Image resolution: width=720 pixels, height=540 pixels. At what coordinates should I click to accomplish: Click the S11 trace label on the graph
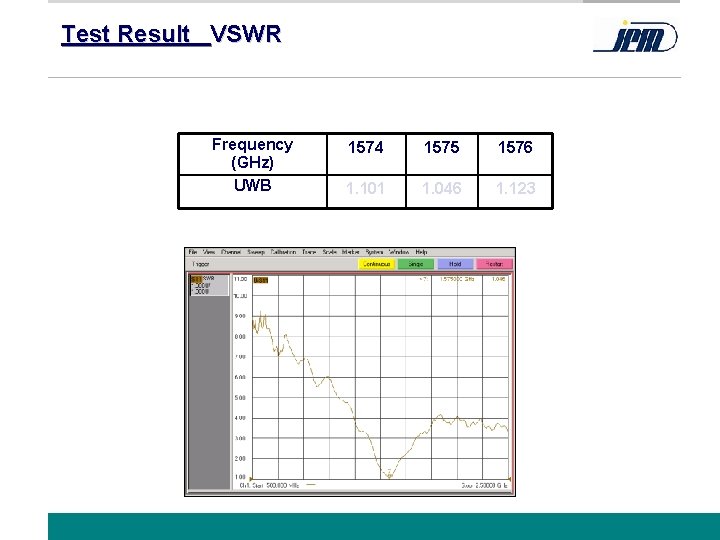click(260, 280)
